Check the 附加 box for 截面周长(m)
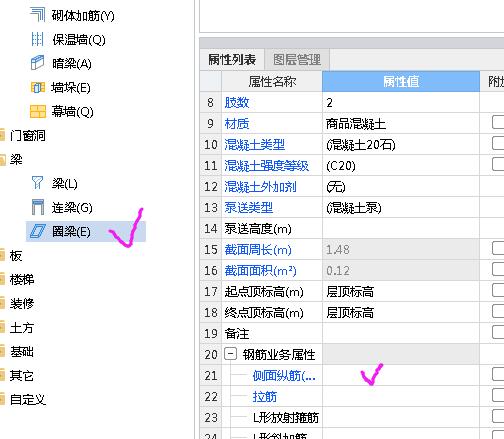 click(498, 248)
